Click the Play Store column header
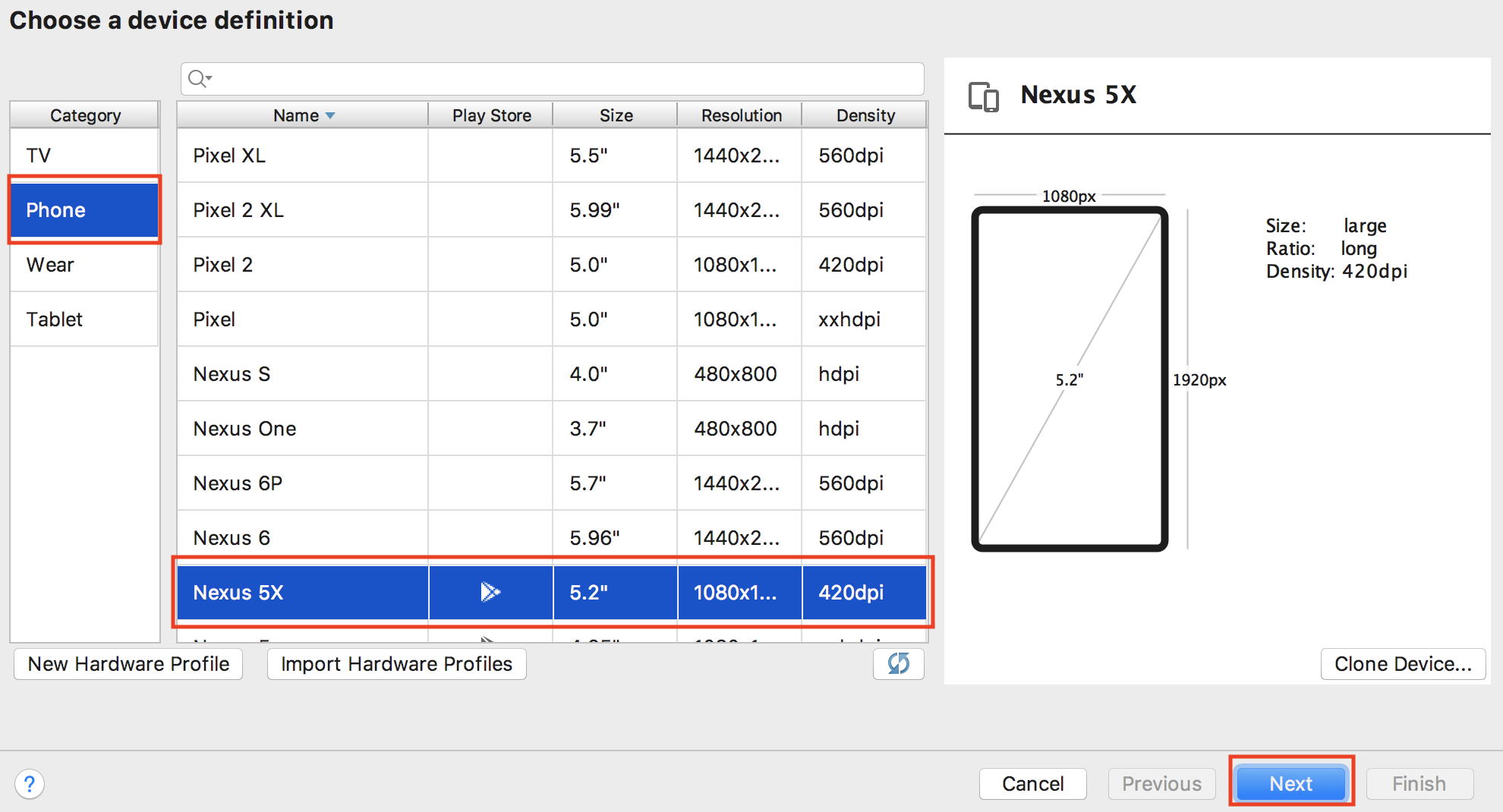Image resolution: width=1503 pixels, height=812 pixels. coord(491,115)
